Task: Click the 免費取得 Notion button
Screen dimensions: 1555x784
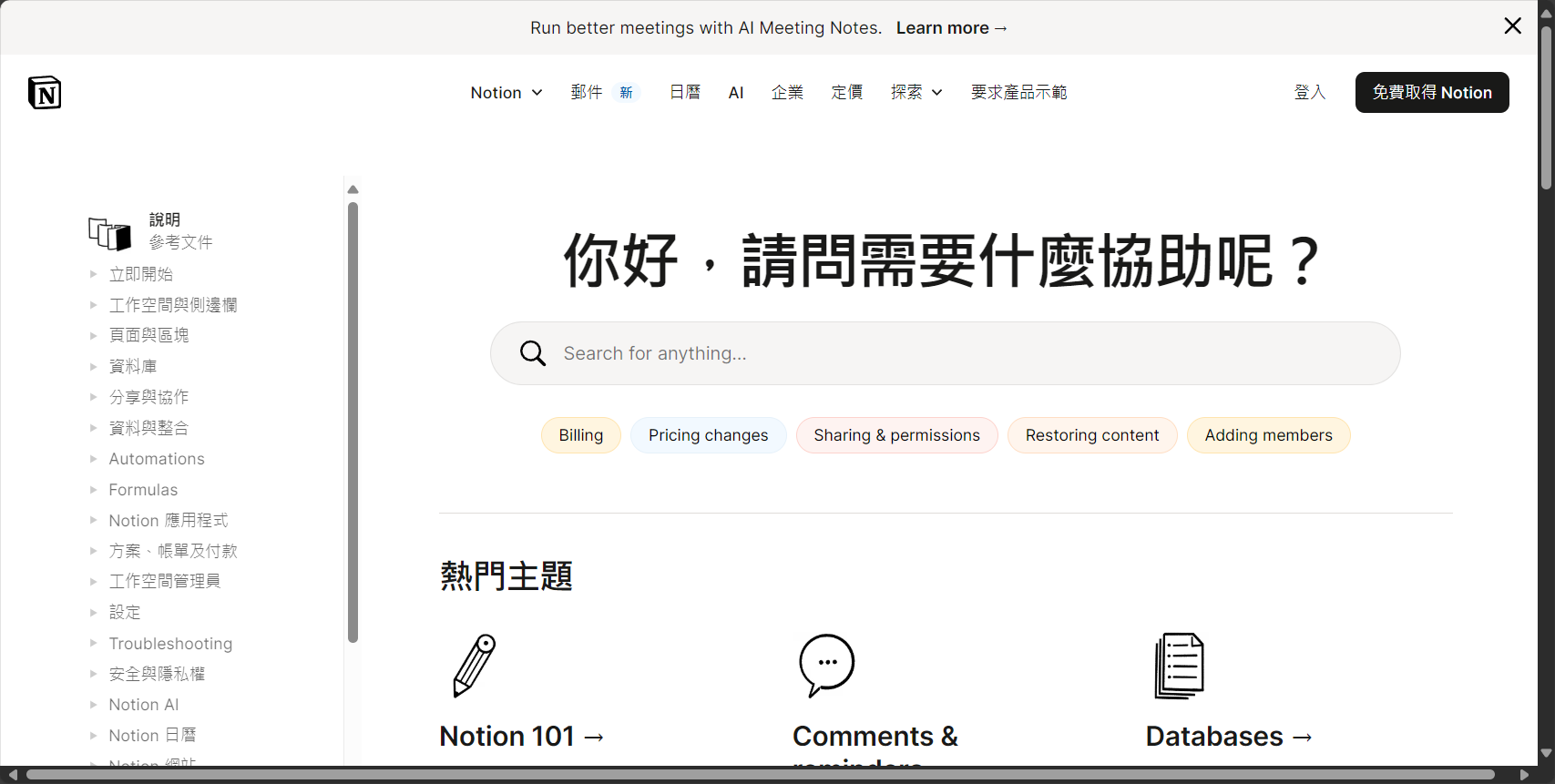Action: click(1432, 92)
